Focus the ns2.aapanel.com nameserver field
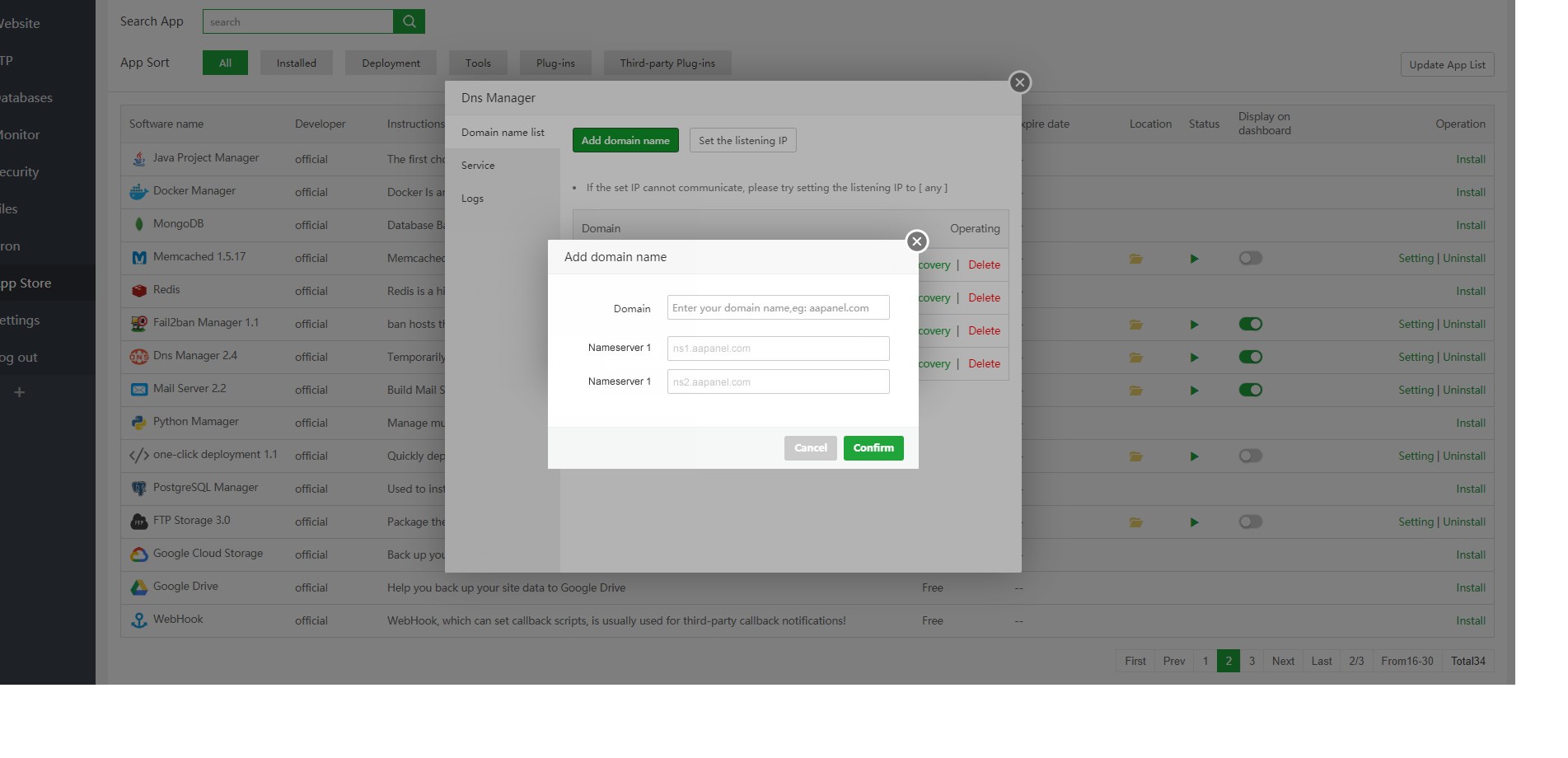Screen dimensions: 1568x758 778,381
